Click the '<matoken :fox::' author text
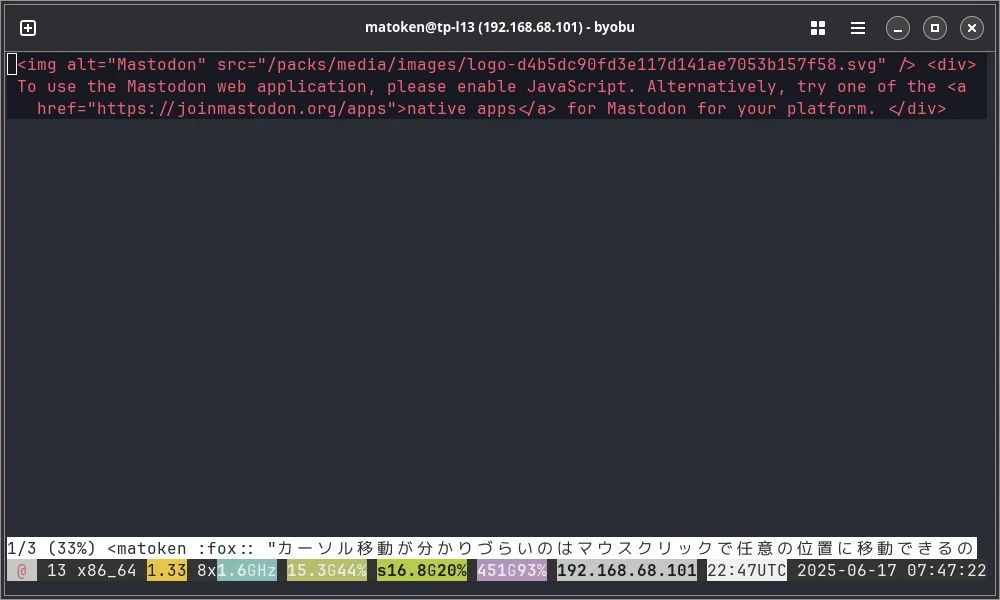 point(180,548)
